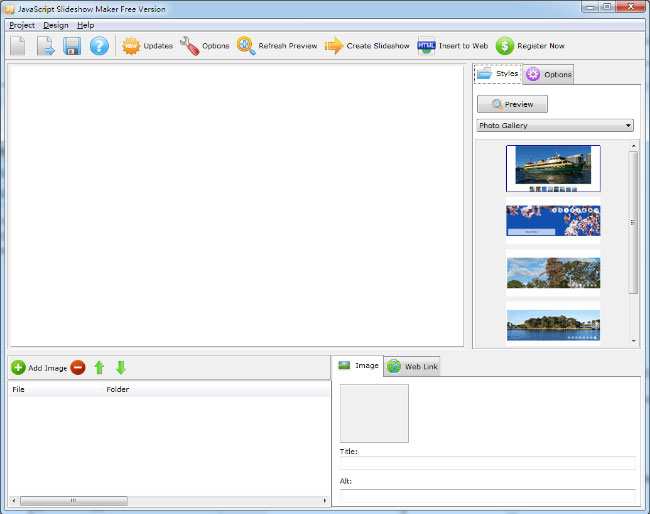Click the green Add Image button

pyautogui.click(x=39, y=368)
